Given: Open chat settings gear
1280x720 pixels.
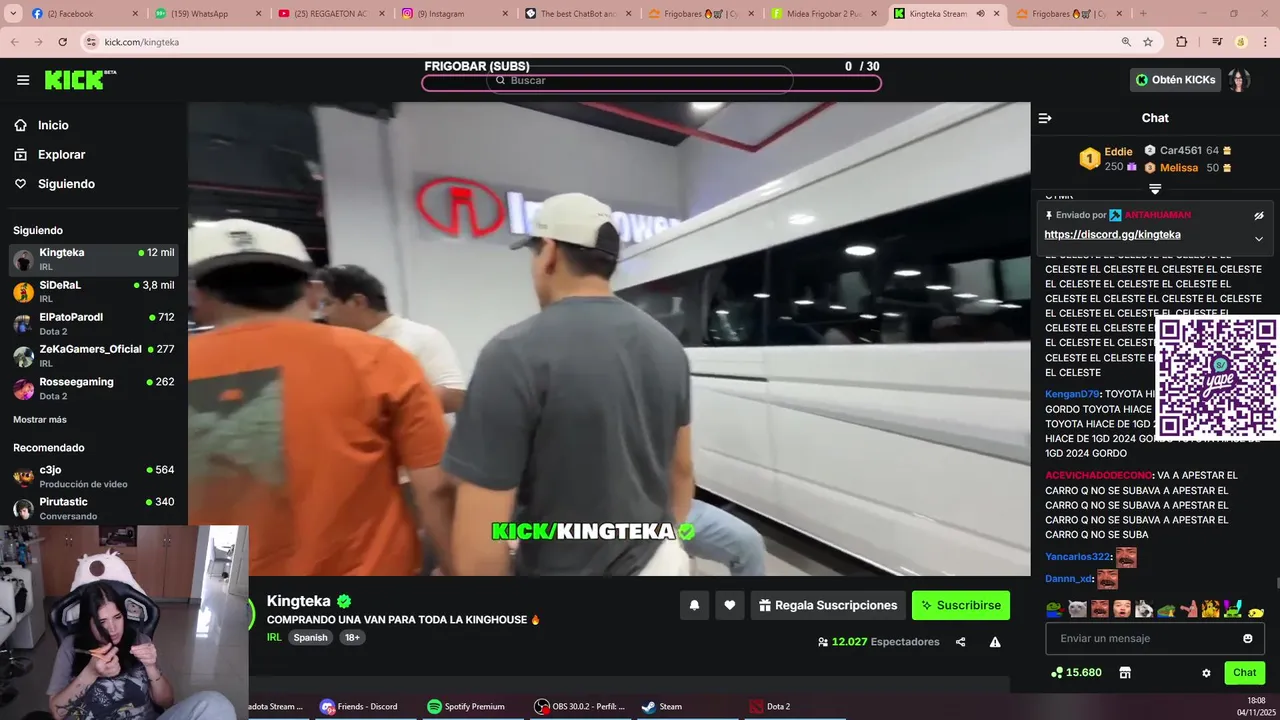Looking at the screenshot, I should tap(1206, 673).
